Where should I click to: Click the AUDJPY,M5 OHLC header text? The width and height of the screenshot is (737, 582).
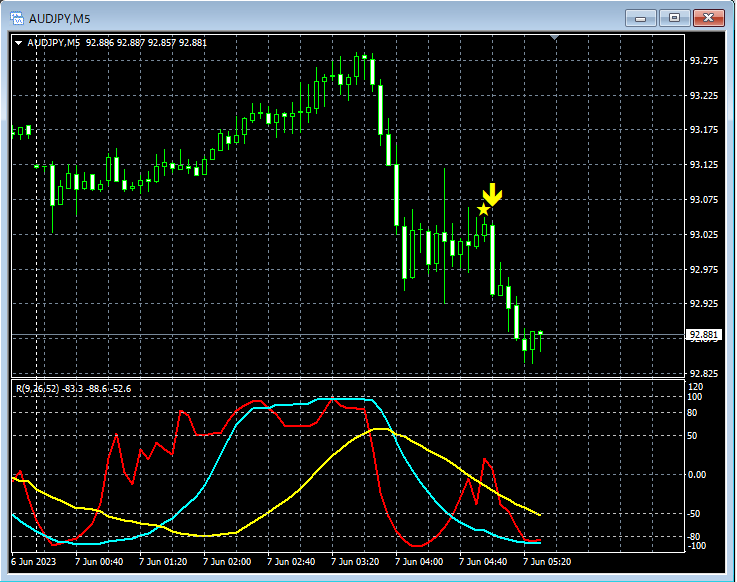tap(117, 43)
